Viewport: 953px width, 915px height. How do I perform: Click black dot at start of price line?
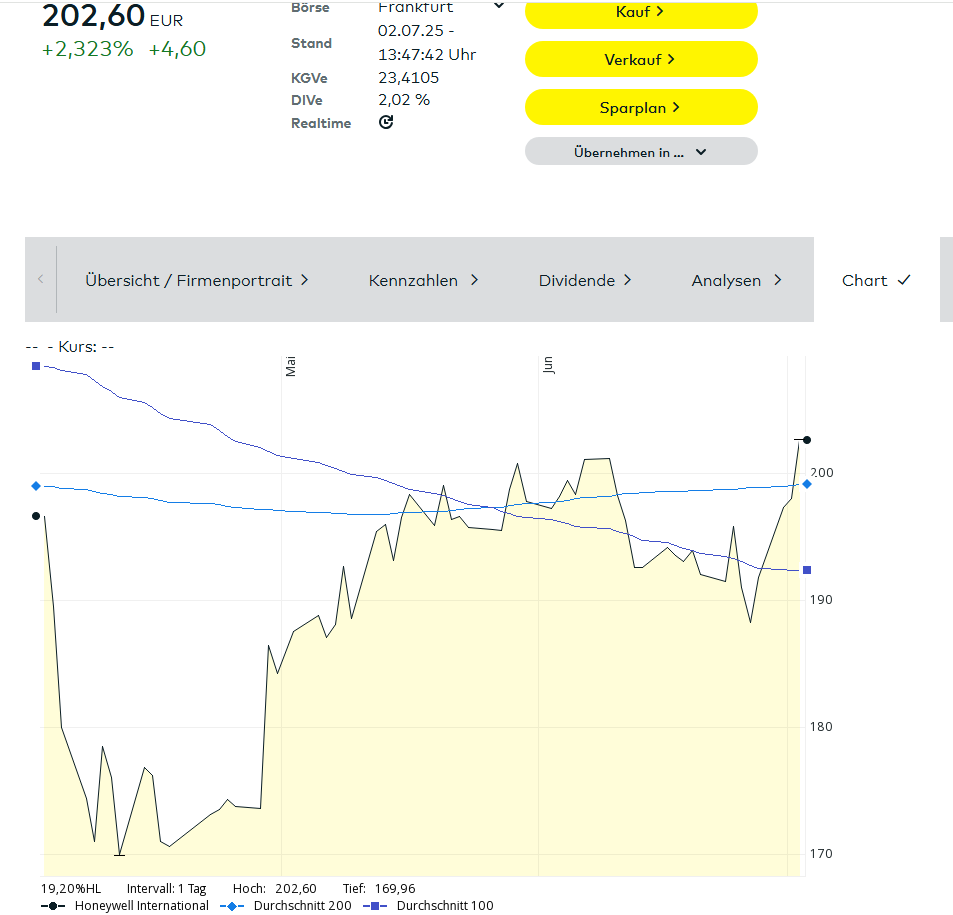pos(36,516)
